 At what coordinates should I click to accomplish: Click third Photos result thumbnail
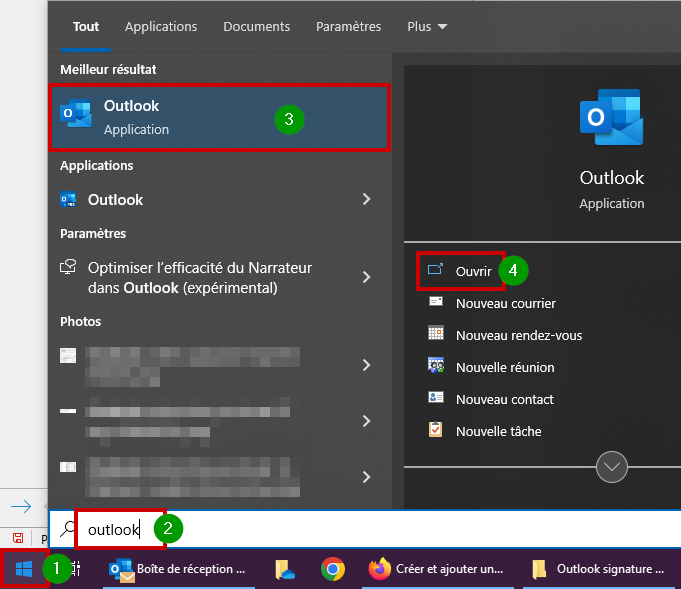coord(68,467)
